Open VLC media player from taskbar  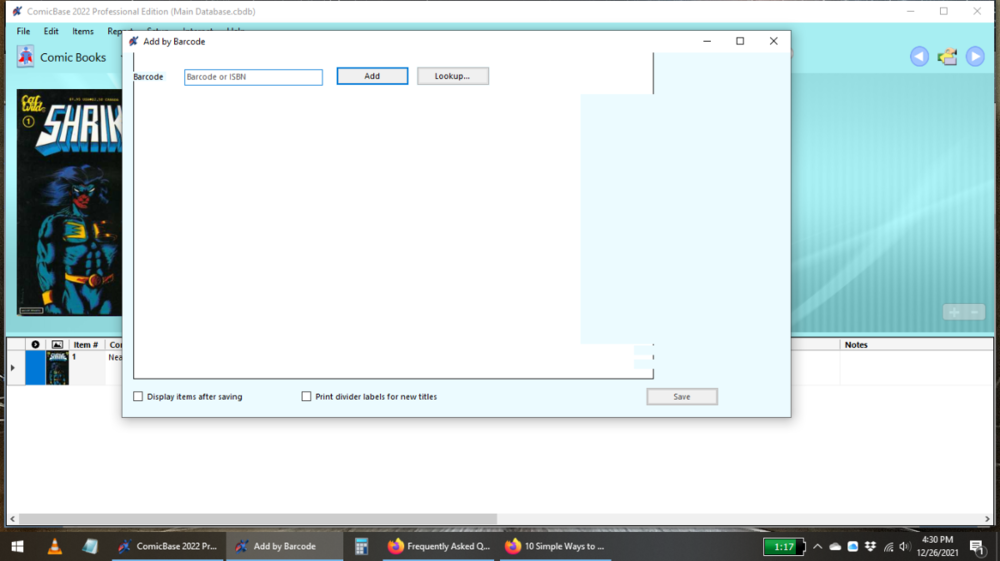(54, 546)
